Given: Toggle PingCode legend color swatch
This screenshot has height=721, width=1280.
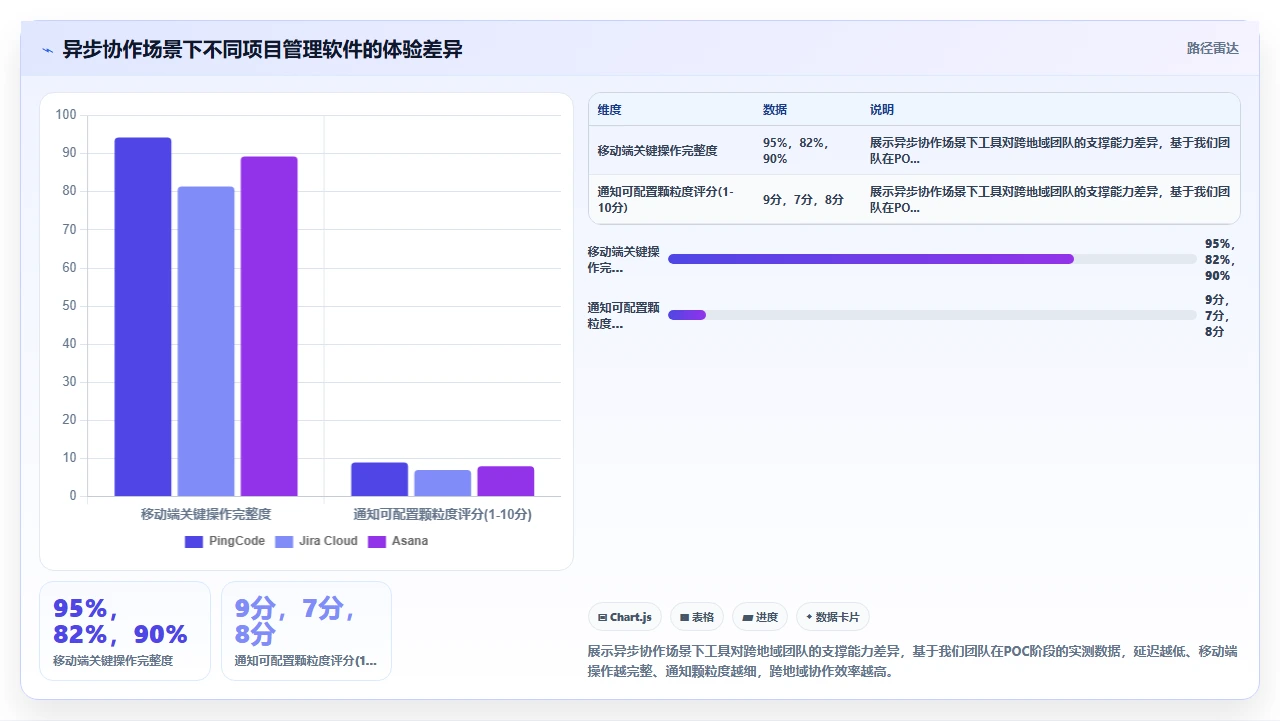Looking at the screenshot, I should pos(194,541).
